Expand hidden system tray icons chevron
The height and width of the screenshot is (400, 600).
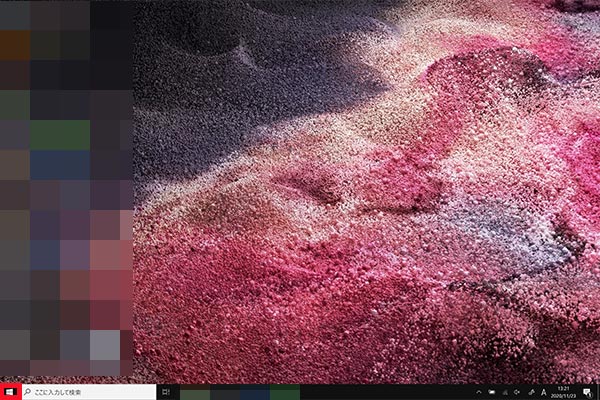tap(478, 392)
